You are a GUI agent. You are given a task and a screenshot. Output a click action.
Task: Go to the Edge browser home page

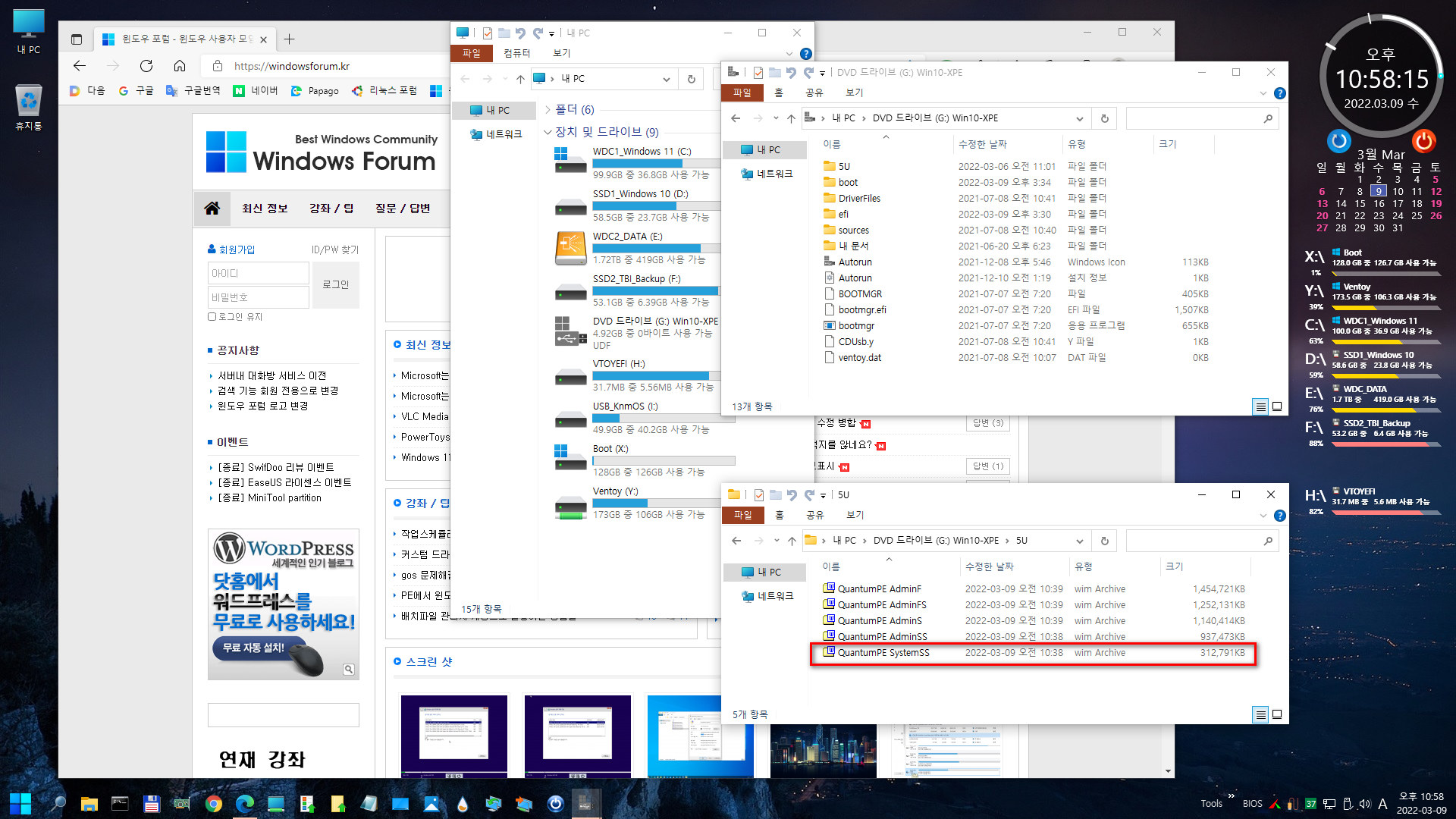point(180,66)
